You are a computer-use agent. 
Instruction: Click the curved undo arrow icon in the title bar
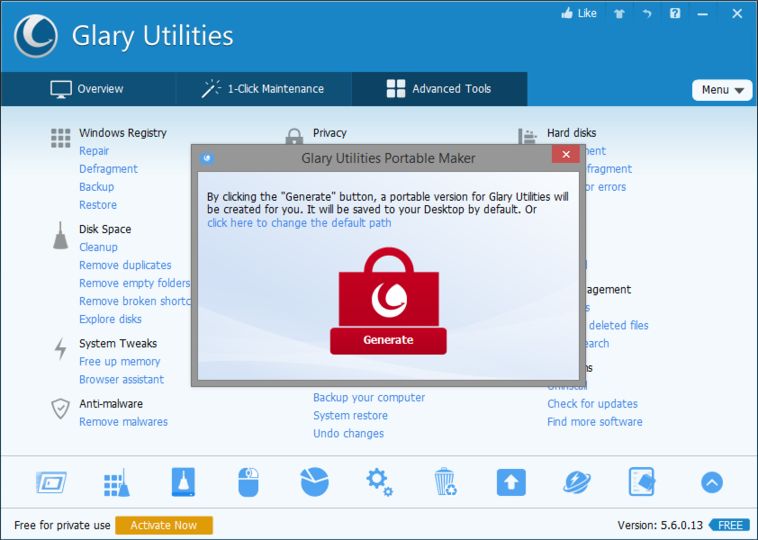click(x=647, y=14)
